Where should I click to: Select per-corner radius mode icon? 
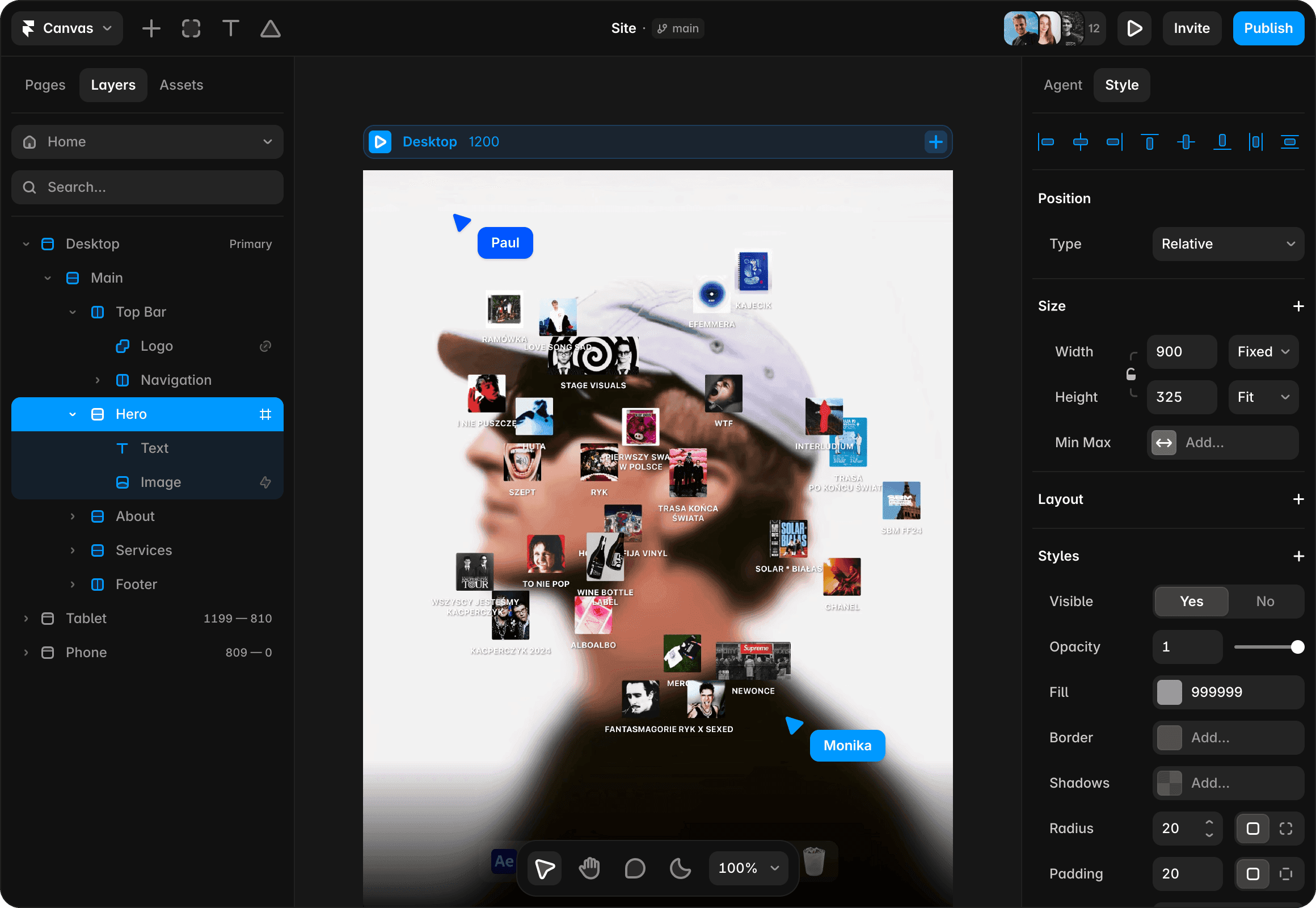[1286, 829]
